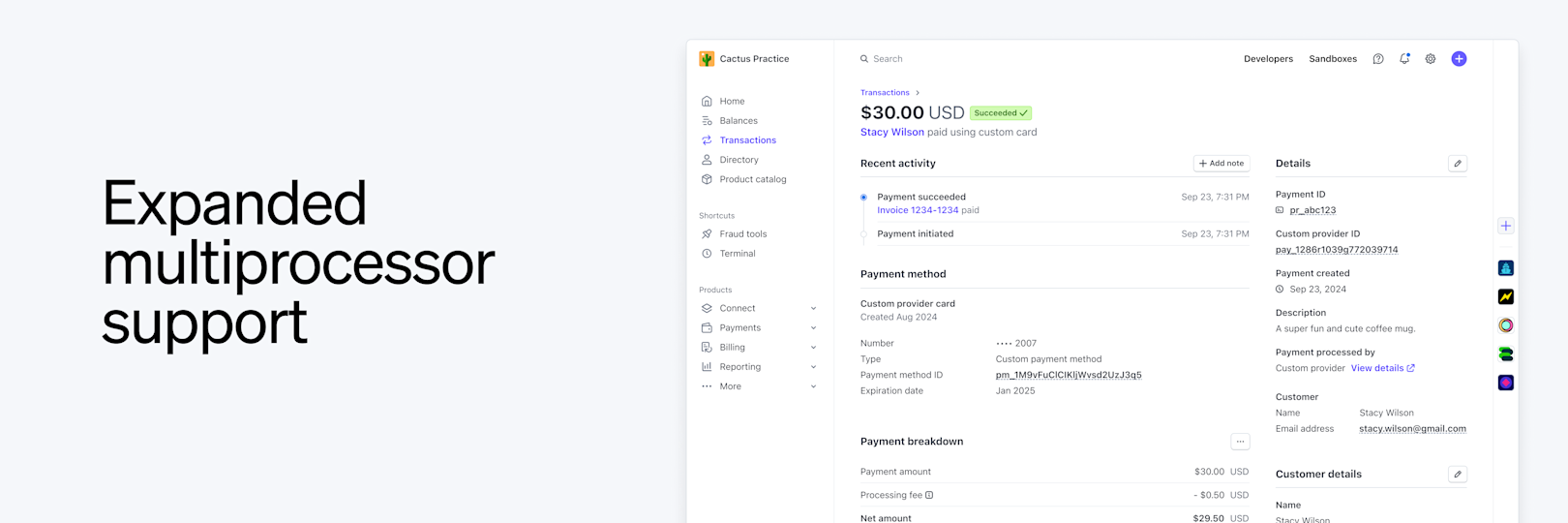Click the Succeeded status badge
1568x523 pixels.
1001,113
